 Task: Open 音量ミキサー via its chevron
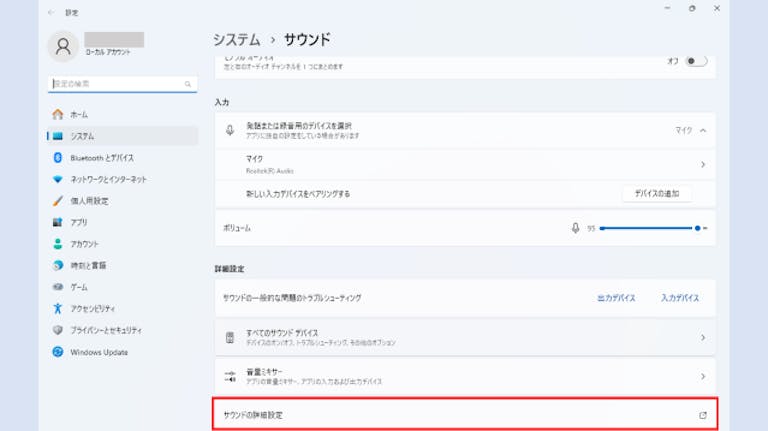point(703,376)
